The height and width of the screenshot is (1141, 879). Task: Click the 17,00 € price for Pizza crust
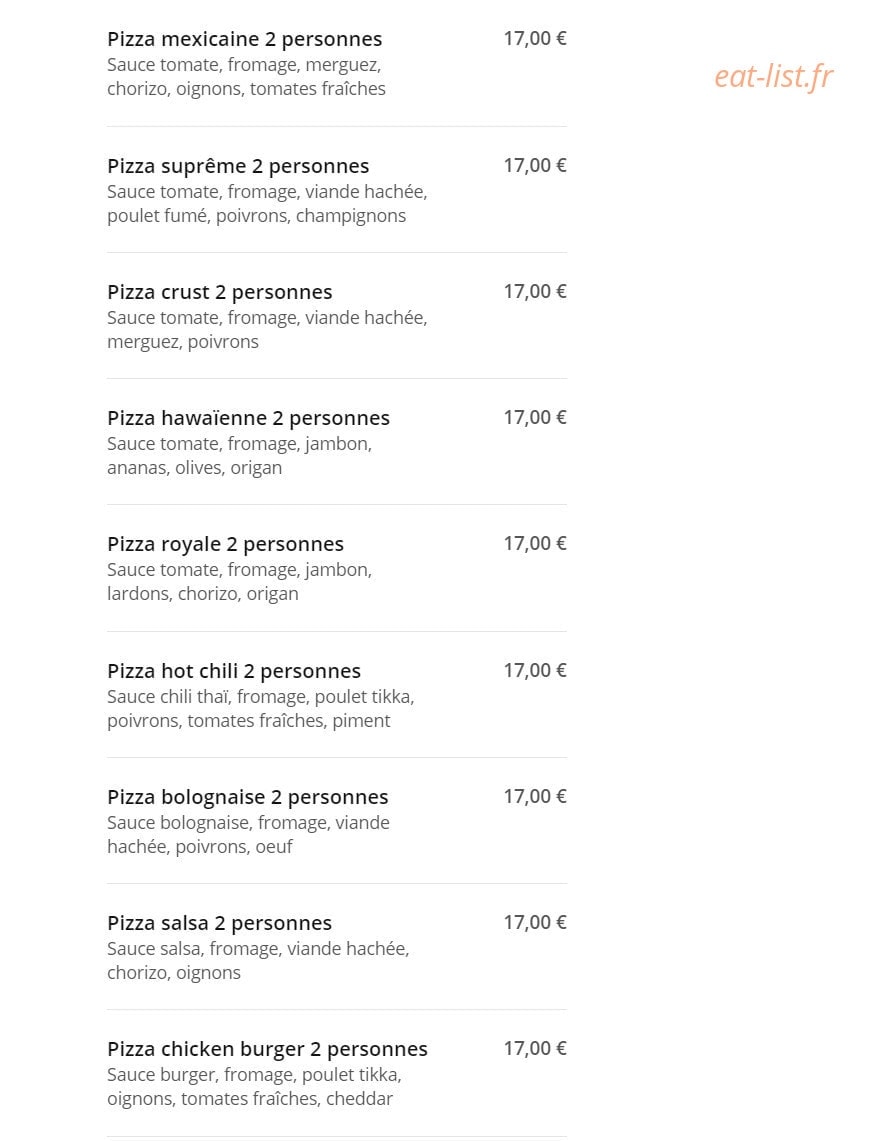[x=535, y=292]
